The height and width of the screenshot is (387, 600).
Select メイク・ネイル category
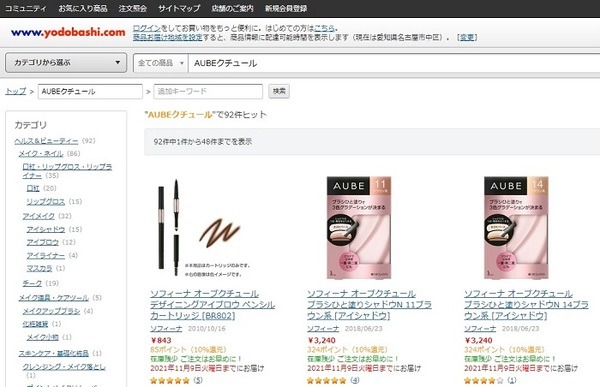[41, 153]
